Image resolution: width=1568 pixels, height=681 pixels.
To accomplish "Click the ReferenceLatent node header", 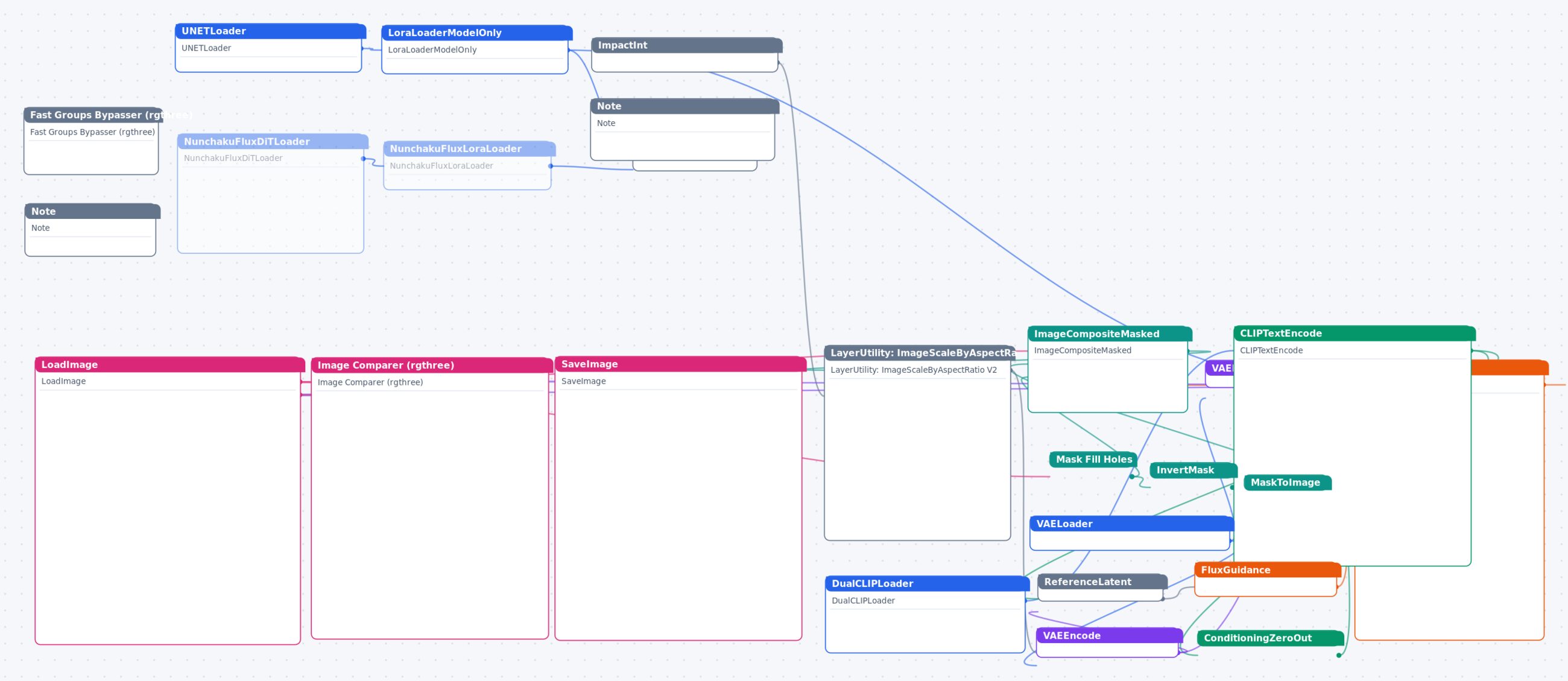I will click(1102, 582).
